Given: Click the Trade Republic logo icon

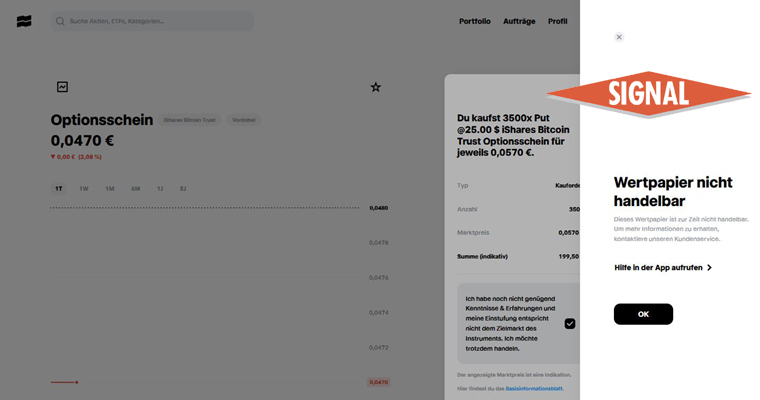Looking at the screenshot, I should click(x=24, y=21).
